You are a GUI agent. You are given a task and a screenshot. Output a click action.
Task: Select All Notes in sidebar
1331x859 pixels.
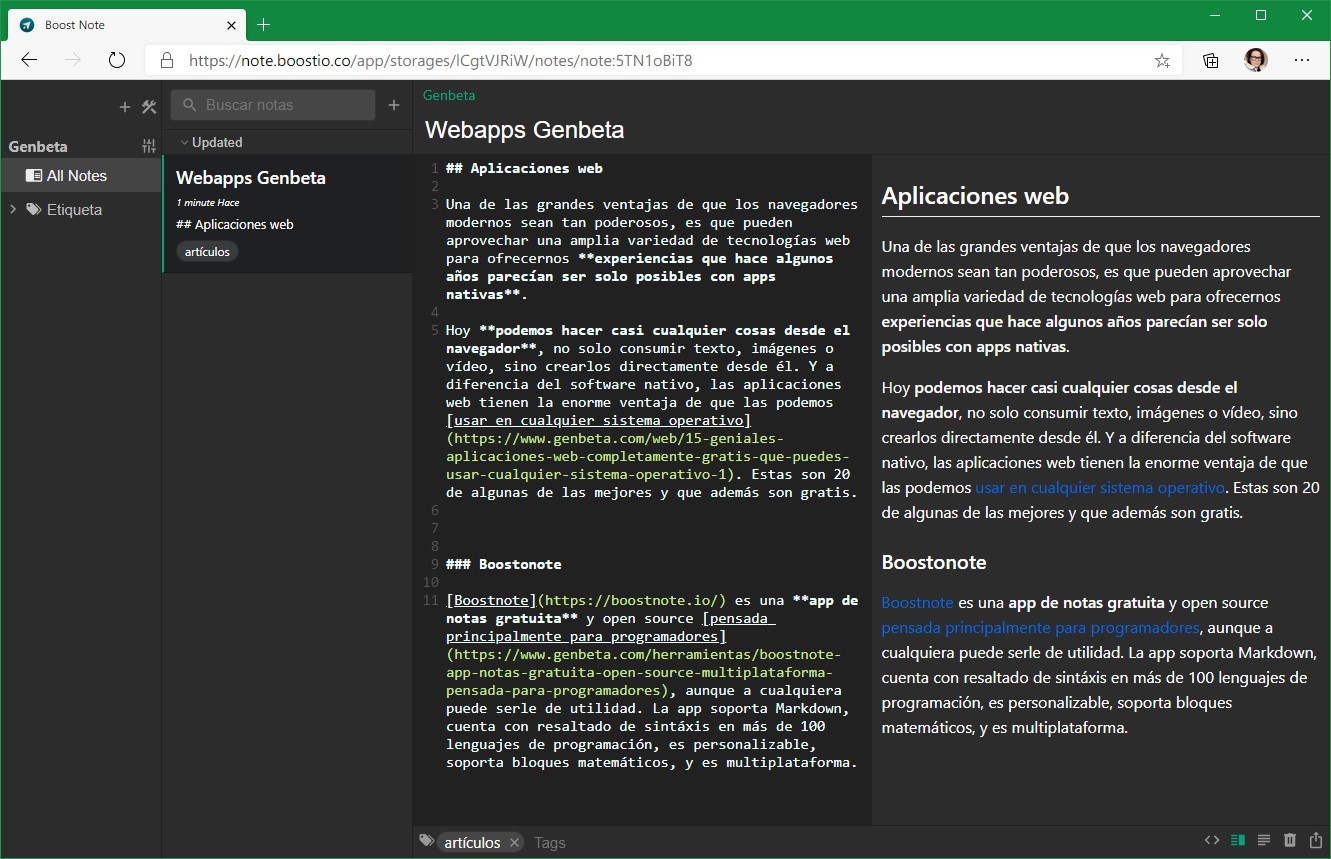point(75,175)
